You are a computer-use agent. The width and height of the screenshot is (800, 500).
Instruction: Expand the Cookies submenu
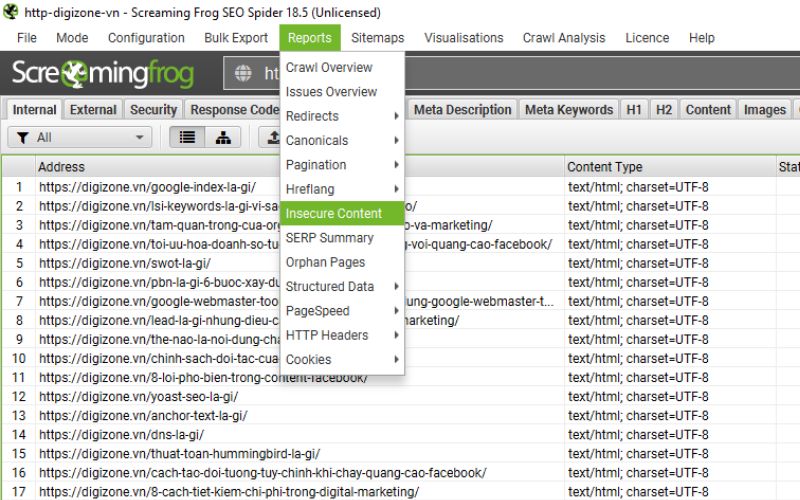click(x=342, y=359)
